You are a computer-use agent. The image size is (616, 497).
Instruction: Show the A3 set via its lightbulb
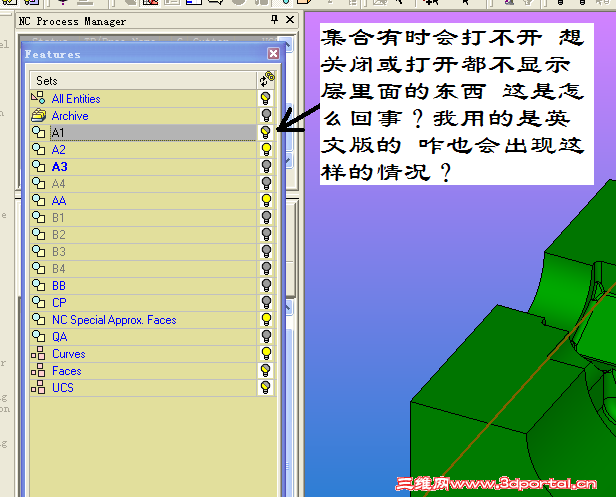point(266,166)
